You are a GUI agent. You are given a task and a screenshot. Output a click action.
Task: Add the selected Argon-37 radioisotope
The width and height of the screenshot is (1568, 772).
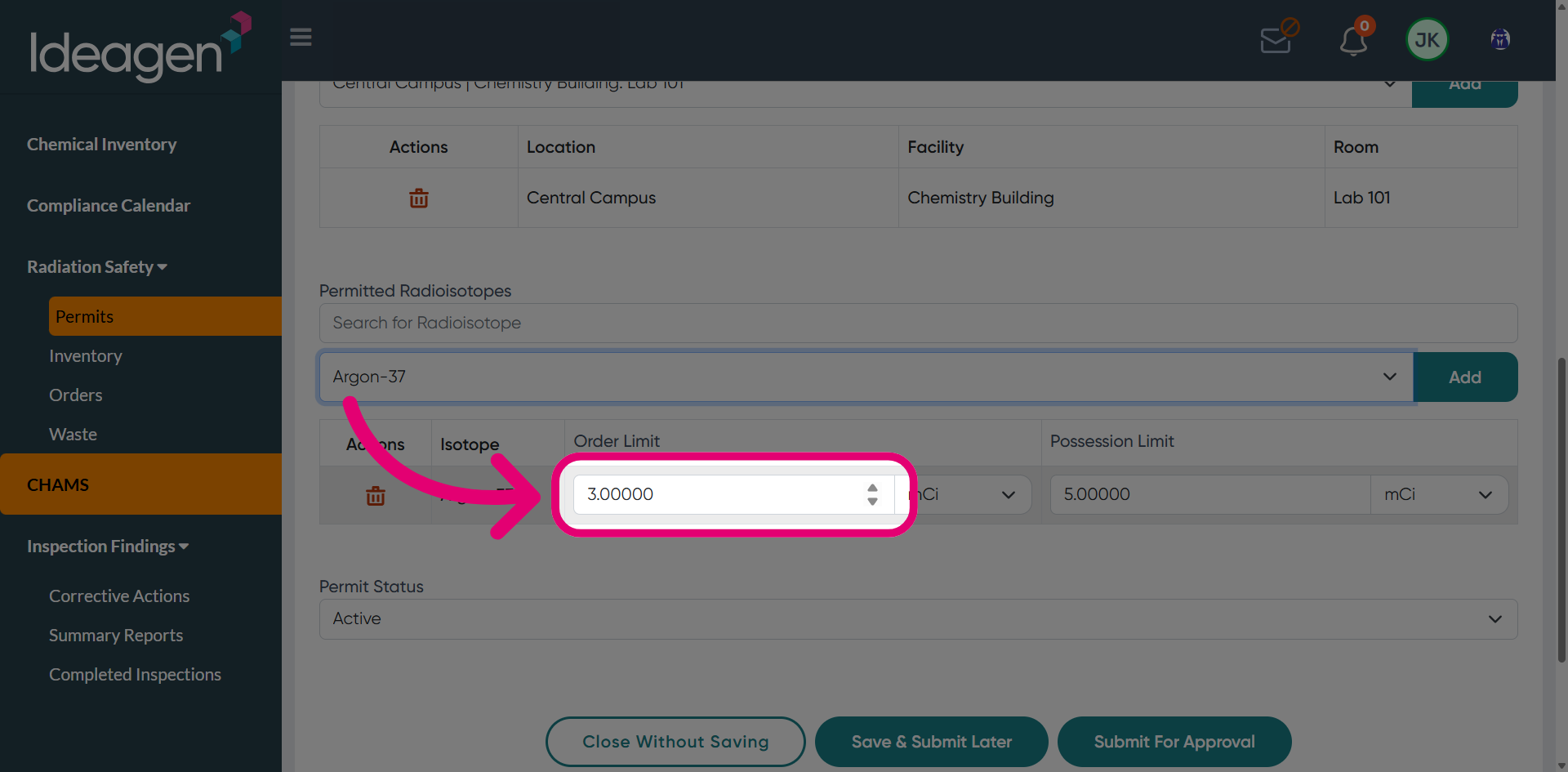point(1465,377)
